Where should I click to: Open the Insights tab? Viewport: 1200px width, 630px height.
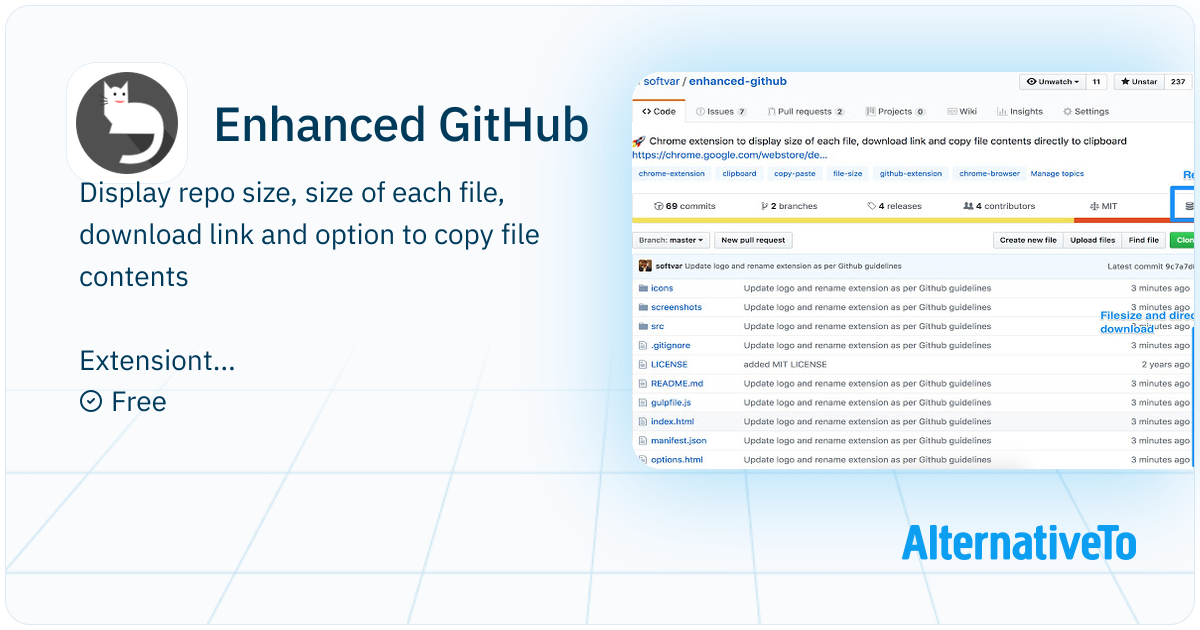pos(1020,112)
